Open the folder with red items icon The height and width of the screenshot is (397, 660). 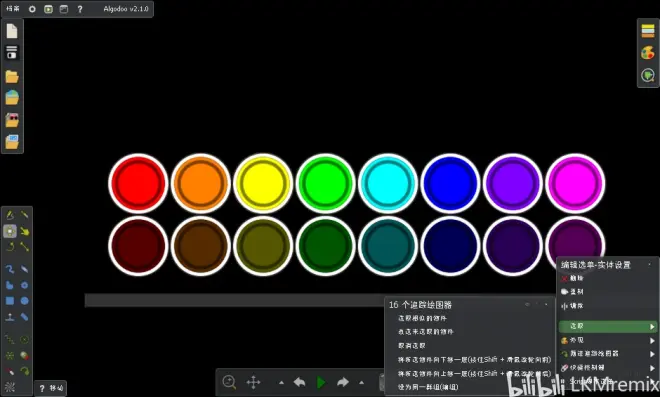12,120
